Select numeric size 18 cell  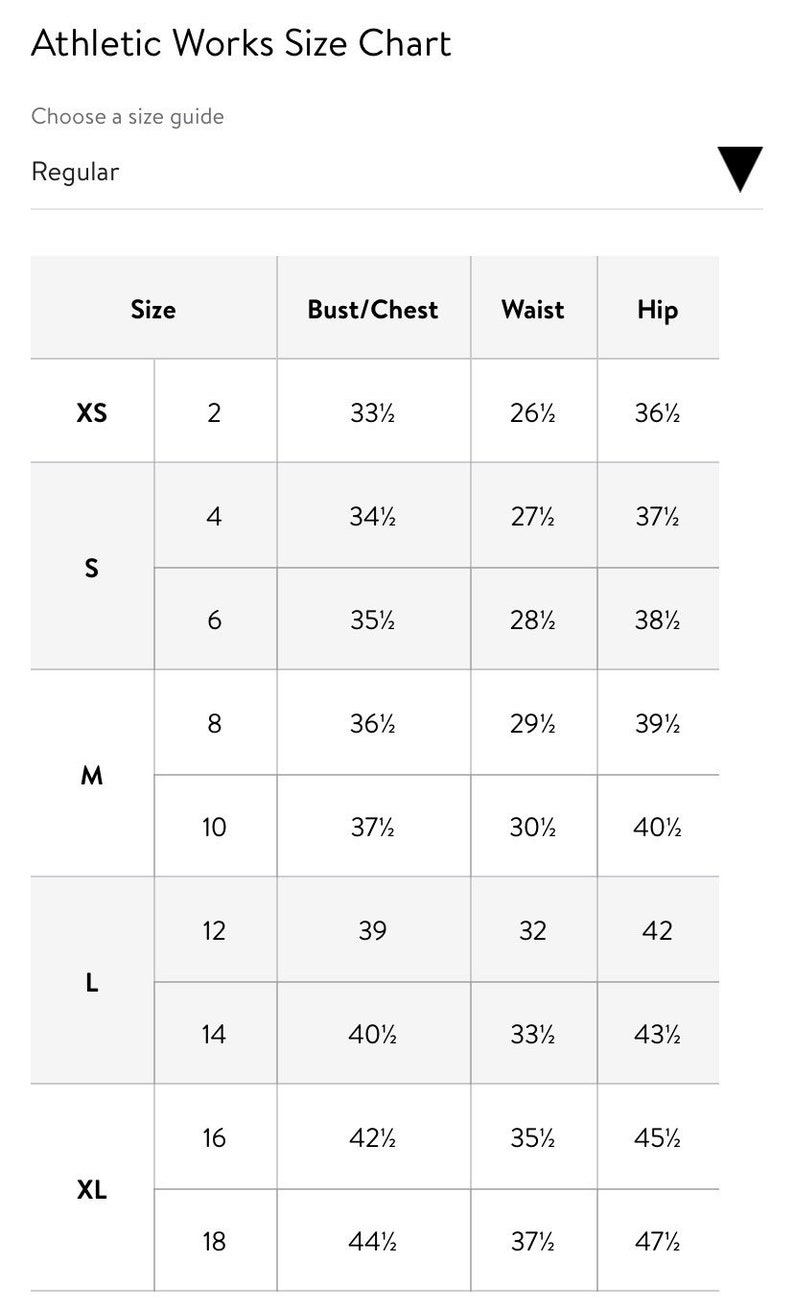215,1241
